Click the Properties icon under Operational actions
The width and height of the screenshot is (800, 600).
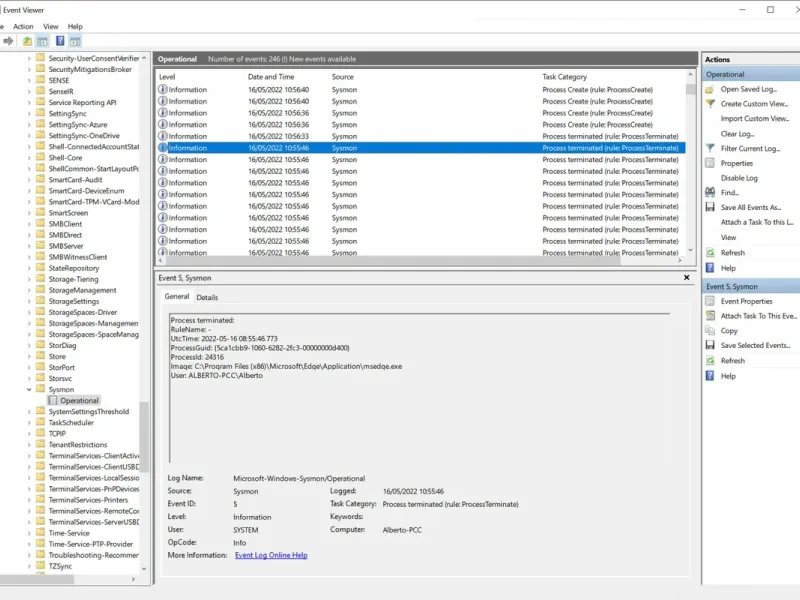click(x=710, y=163)
